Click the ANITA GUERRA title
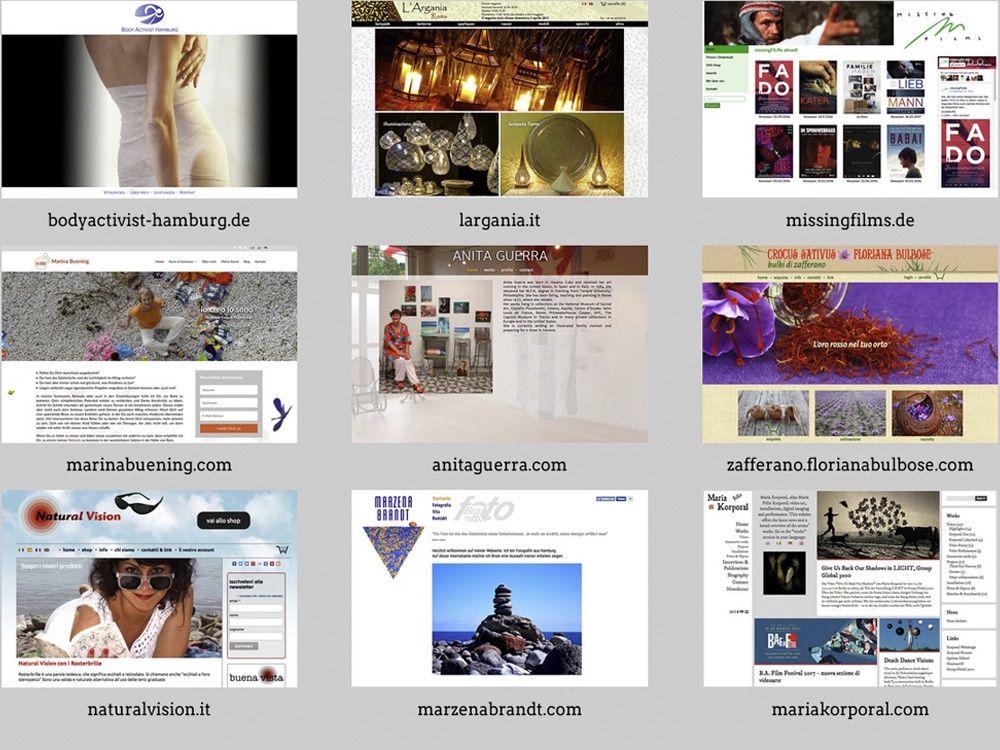Screen dimensions: 1000x750 coord(500,256)
